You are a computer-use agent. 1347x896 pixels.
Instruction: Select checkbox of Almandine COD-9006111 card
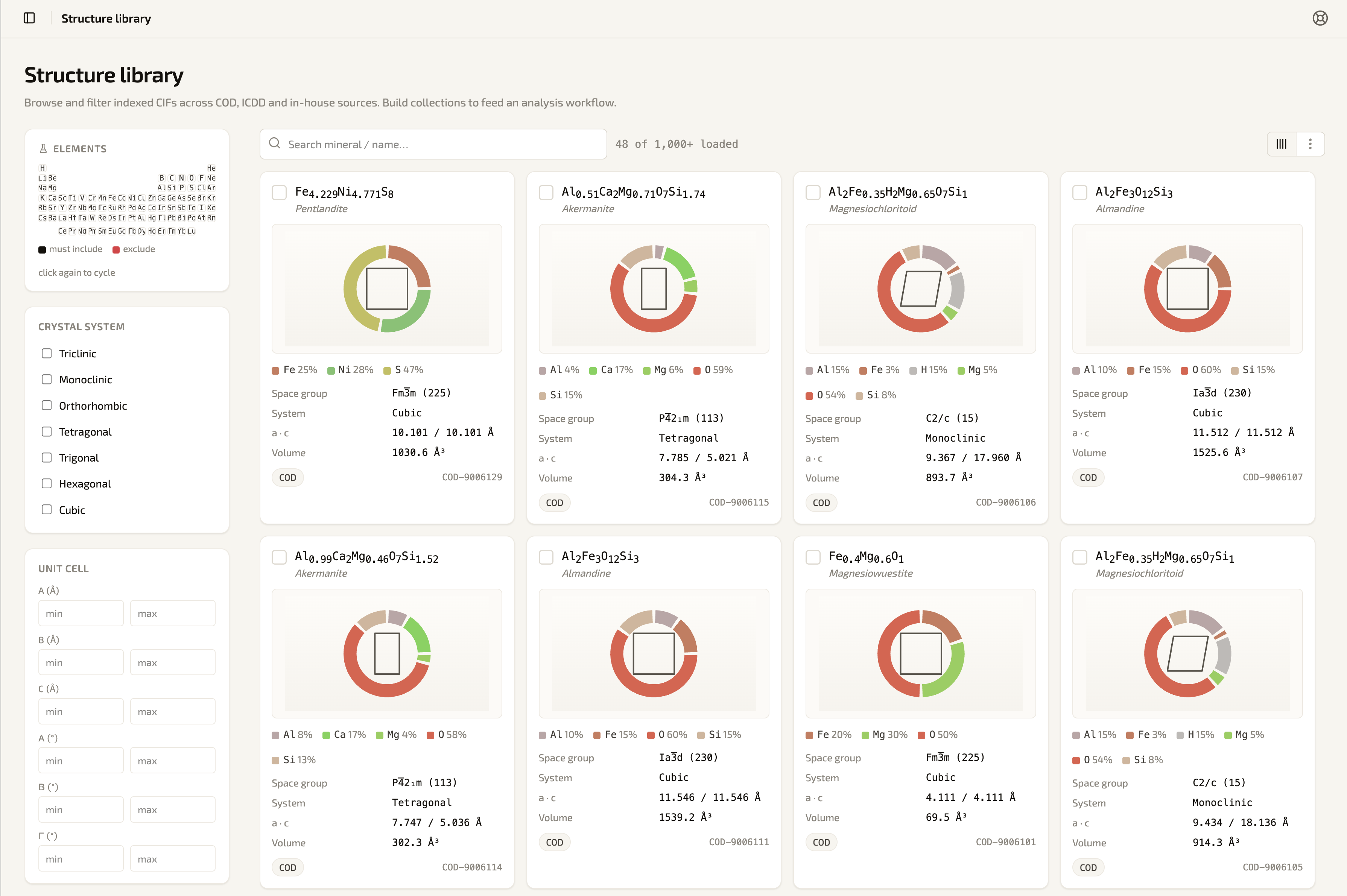pyautogui.click(x=546, y=557)
